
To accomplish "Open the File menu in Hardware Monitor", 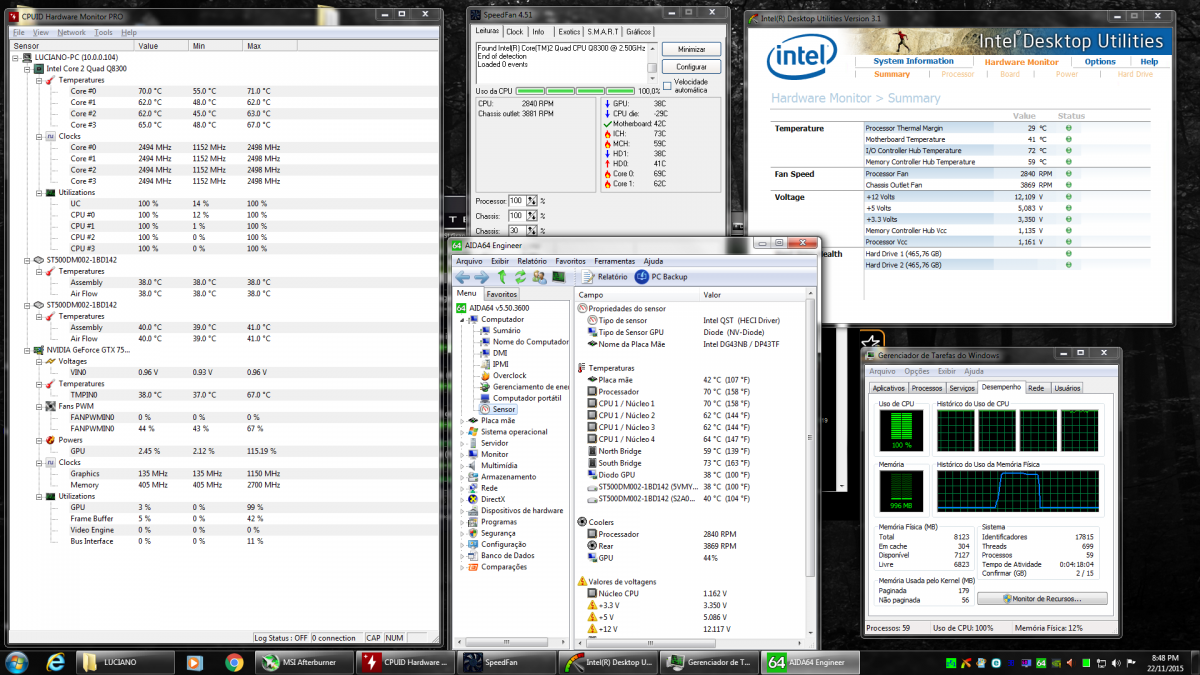I will point(18,33).
